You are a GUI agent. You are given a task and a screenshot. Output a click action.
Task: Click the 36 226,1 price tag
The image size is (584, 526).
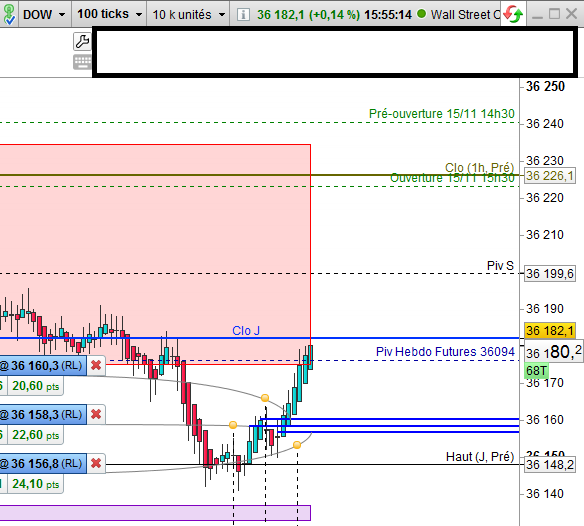click(550, 175)
